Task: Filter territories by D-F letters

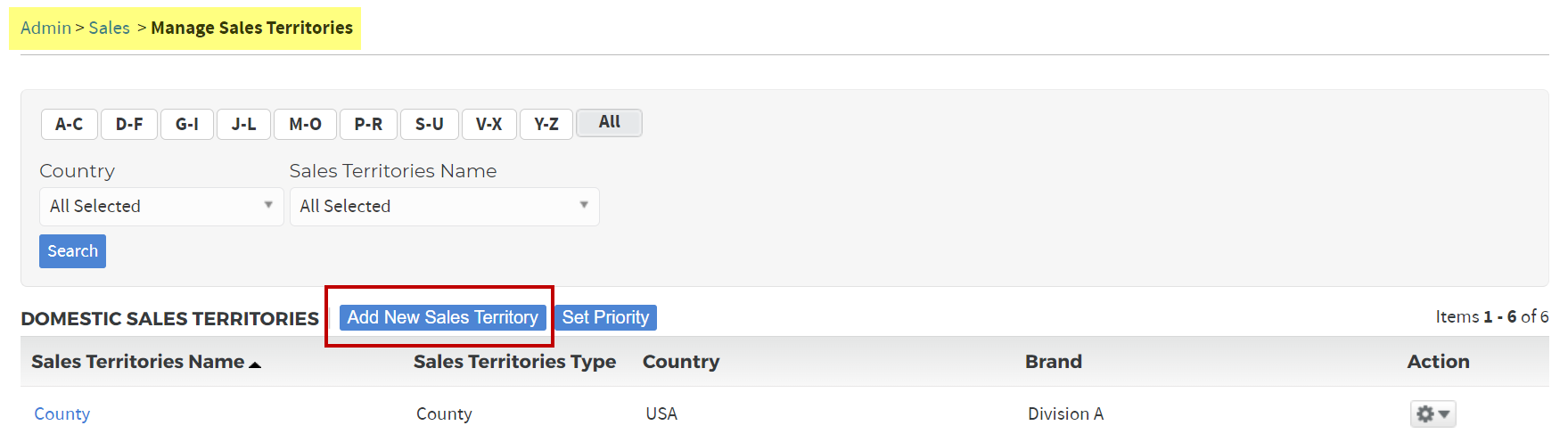Action: (129, 124)
